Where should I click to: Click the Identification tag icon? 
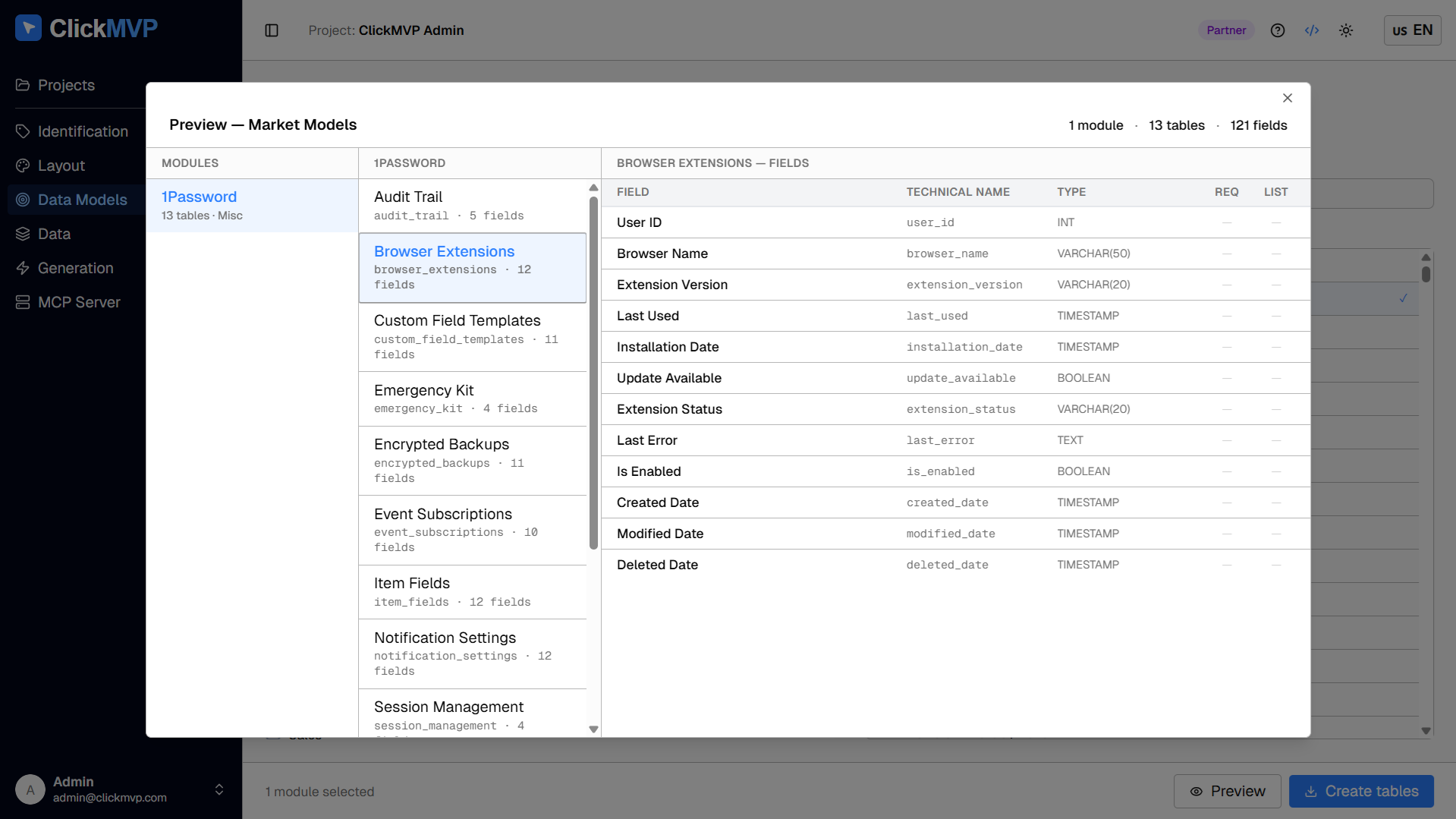click(x=23, y=131)
